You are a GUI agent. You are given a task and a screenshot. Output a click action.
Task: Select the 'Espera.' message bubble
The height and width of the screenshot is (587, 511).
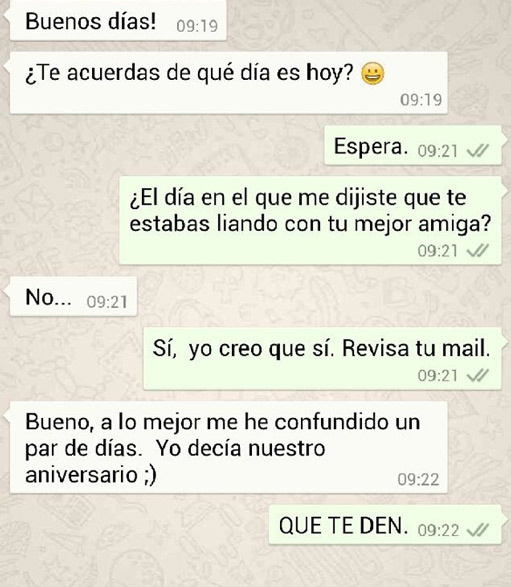[413, 145]
